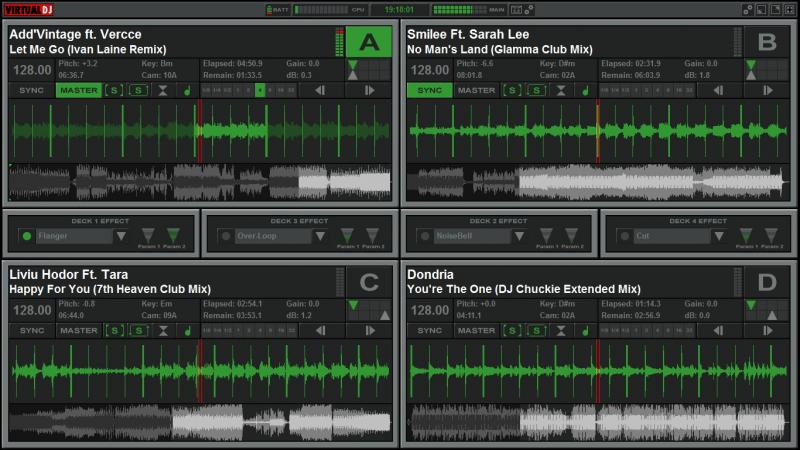Toggle second [S] button on deck C
Viewport: 800px width, 450px height.
138,331
